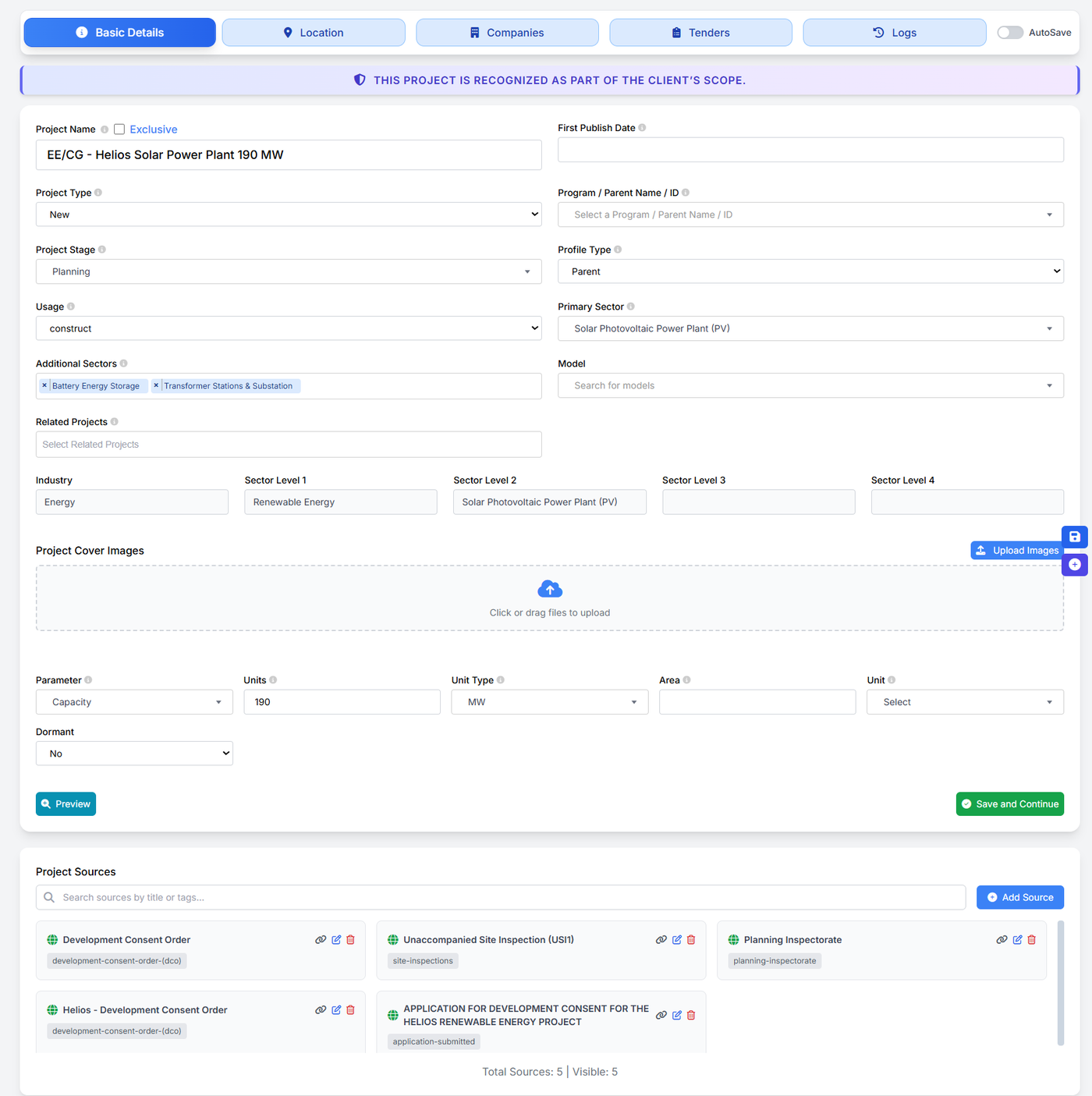Screen dimensions: 1092x1096
Task: Click info icon beside Project Stage label
Action: (102, 250)
